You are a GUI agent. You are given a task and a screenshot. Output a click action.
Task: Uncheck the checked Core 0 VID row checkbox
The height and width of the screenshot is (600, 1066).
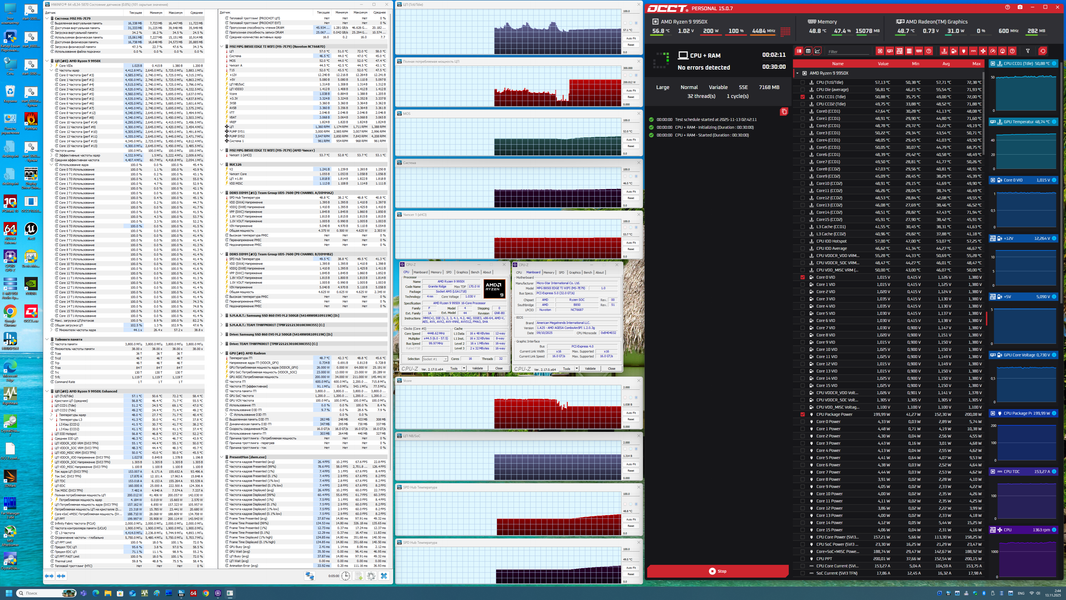pos(802,277)
